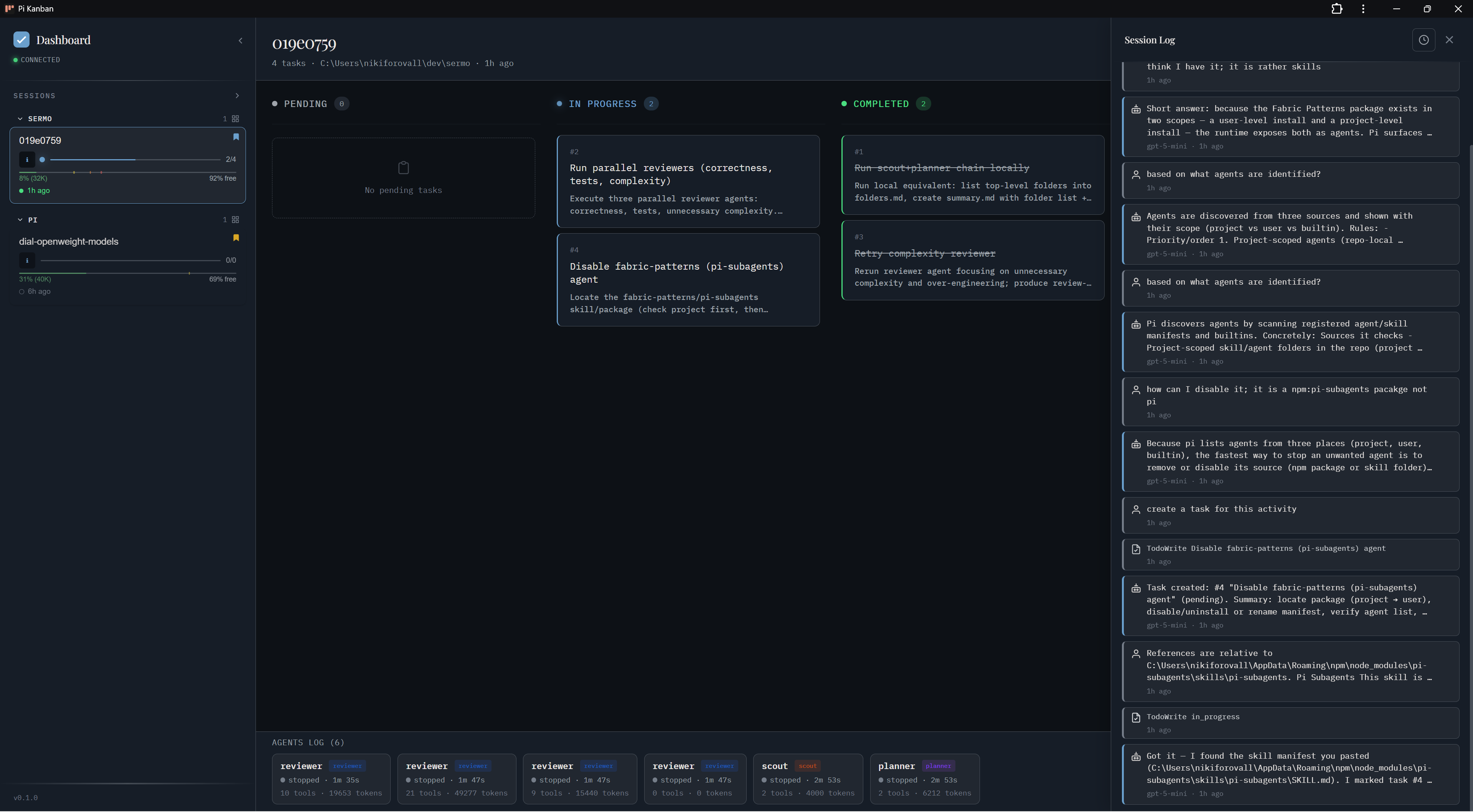1473x812 pixels.
Task: Click info icon on 019e0759 session card
Action: click(27, 160)
